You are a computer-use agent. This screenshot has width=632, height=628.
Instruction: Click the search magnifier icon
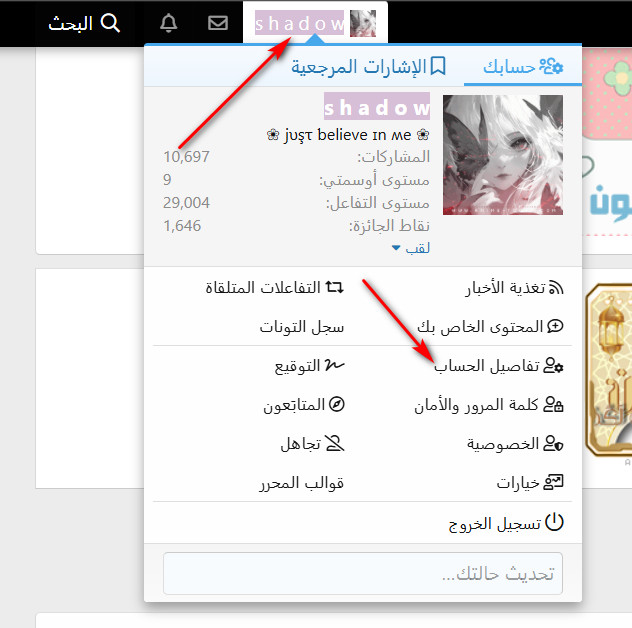(111, 23)
